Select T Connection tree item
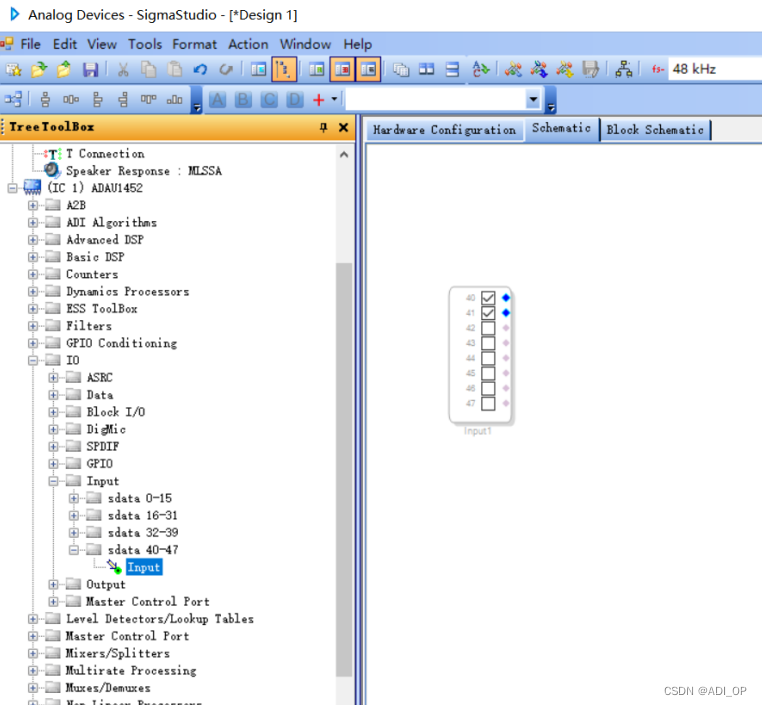 [105, 154]
